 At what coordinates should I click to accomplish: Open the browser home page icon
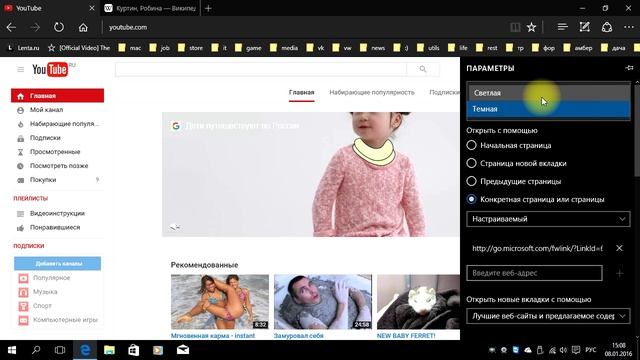[83, 27]
